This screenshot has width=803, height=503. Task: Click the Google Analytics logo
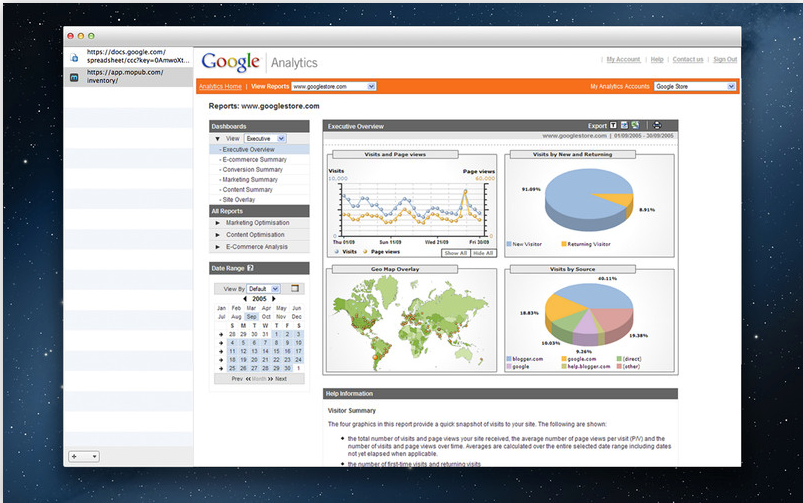(x=259, y=62)
